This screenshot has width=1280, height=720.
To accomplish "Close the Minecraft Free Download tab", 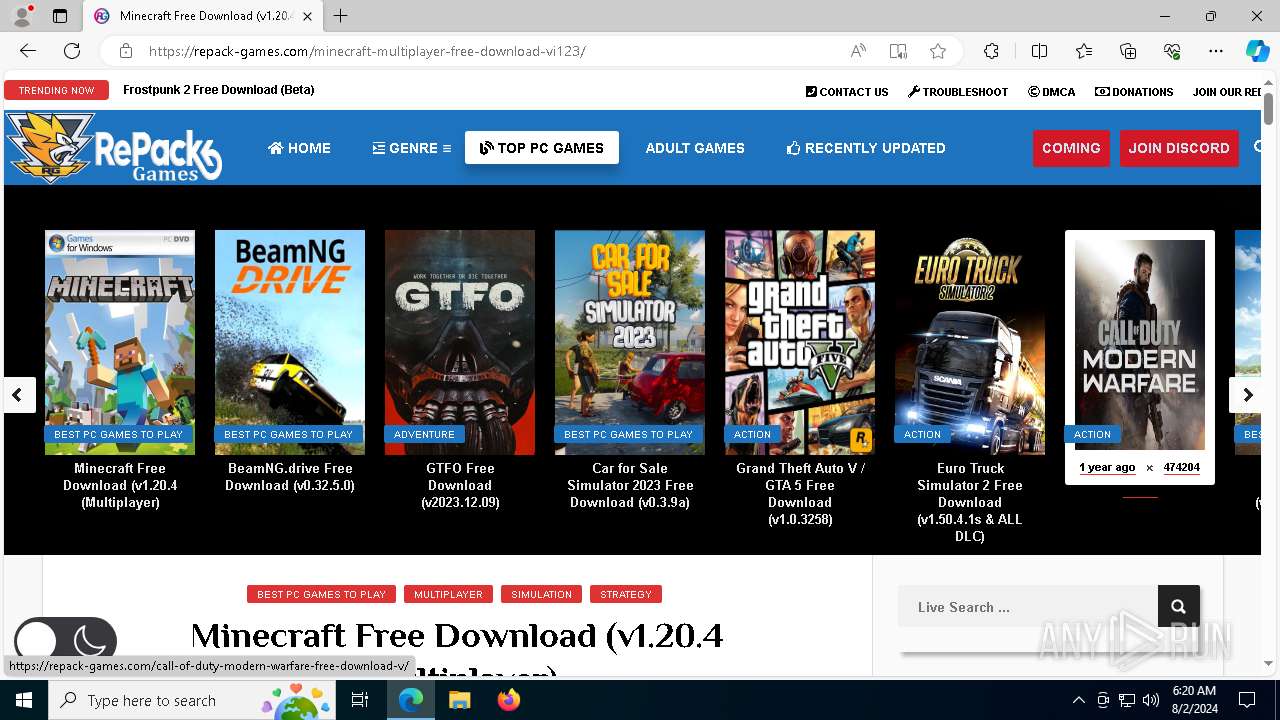I will point(308,16).
